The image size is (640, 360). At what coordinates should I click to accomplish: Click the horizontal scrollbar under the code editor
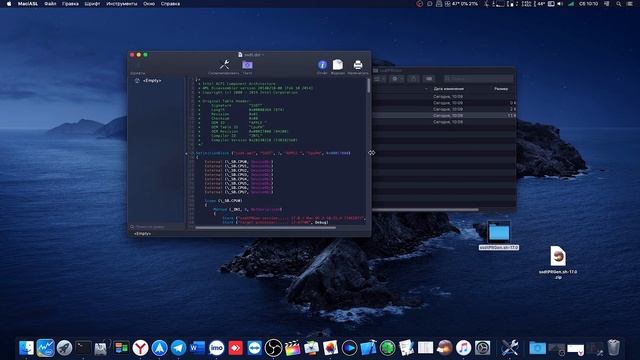(265, 227)
